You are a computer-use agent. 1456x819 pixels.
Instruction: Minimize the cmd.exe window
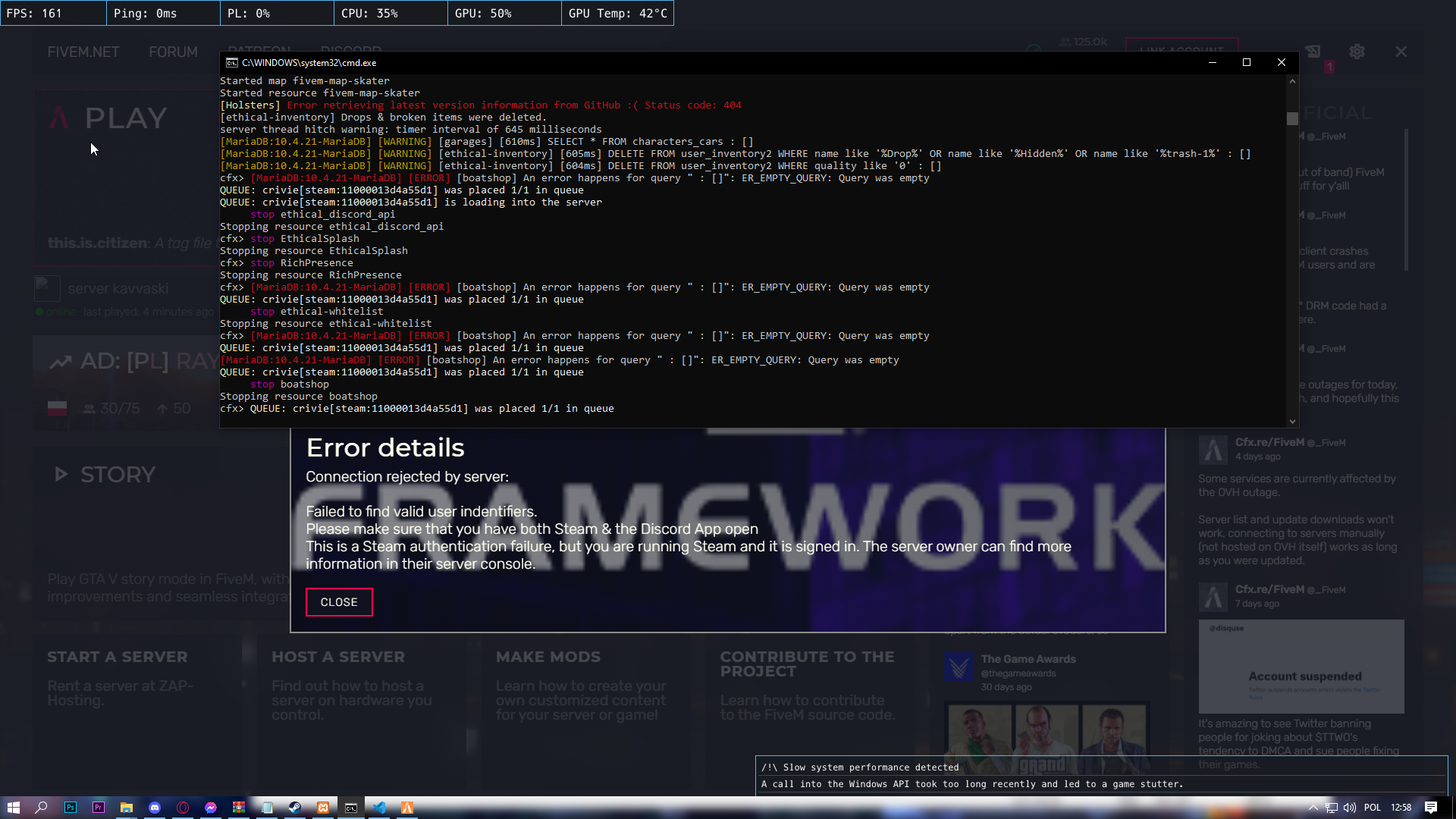[1212, 63]
